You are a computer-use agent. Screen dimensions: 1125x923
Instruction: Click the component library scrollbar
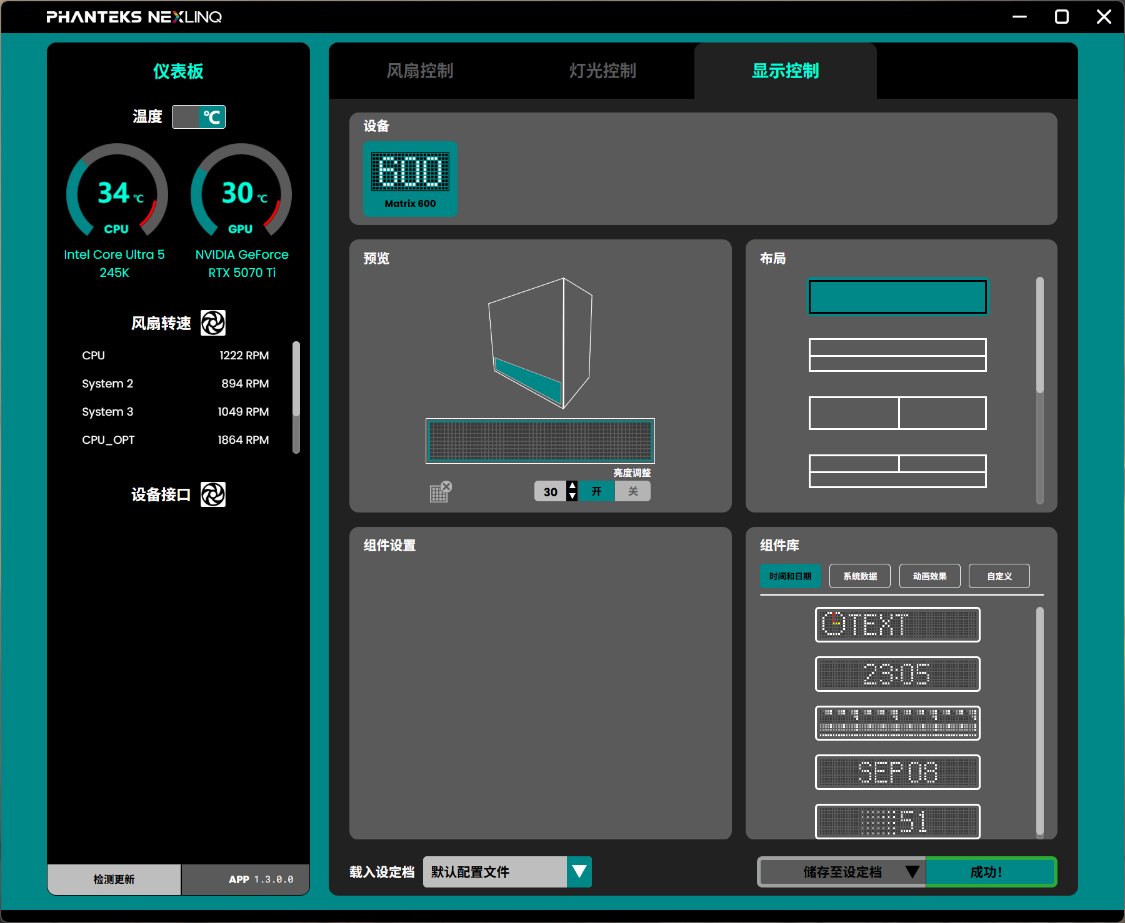1040,721
